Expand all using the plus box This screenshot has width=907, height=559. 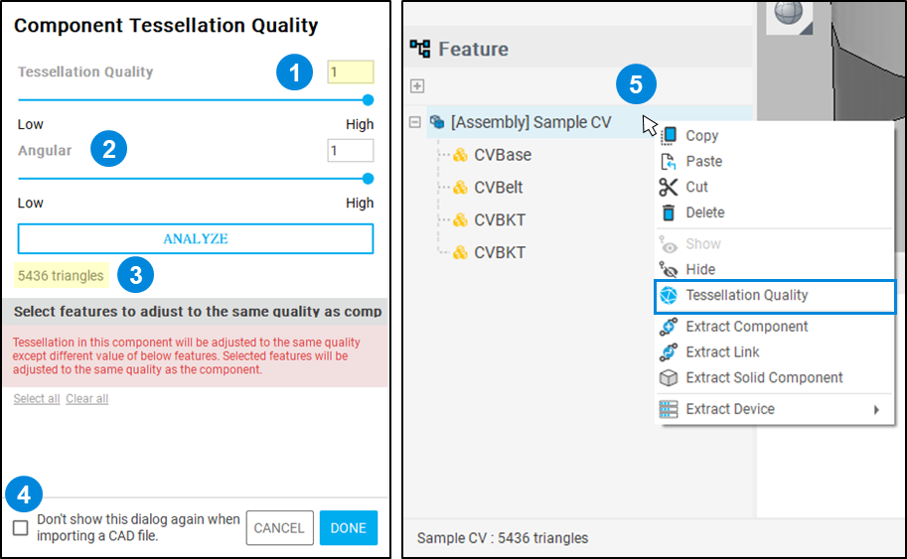417,86
